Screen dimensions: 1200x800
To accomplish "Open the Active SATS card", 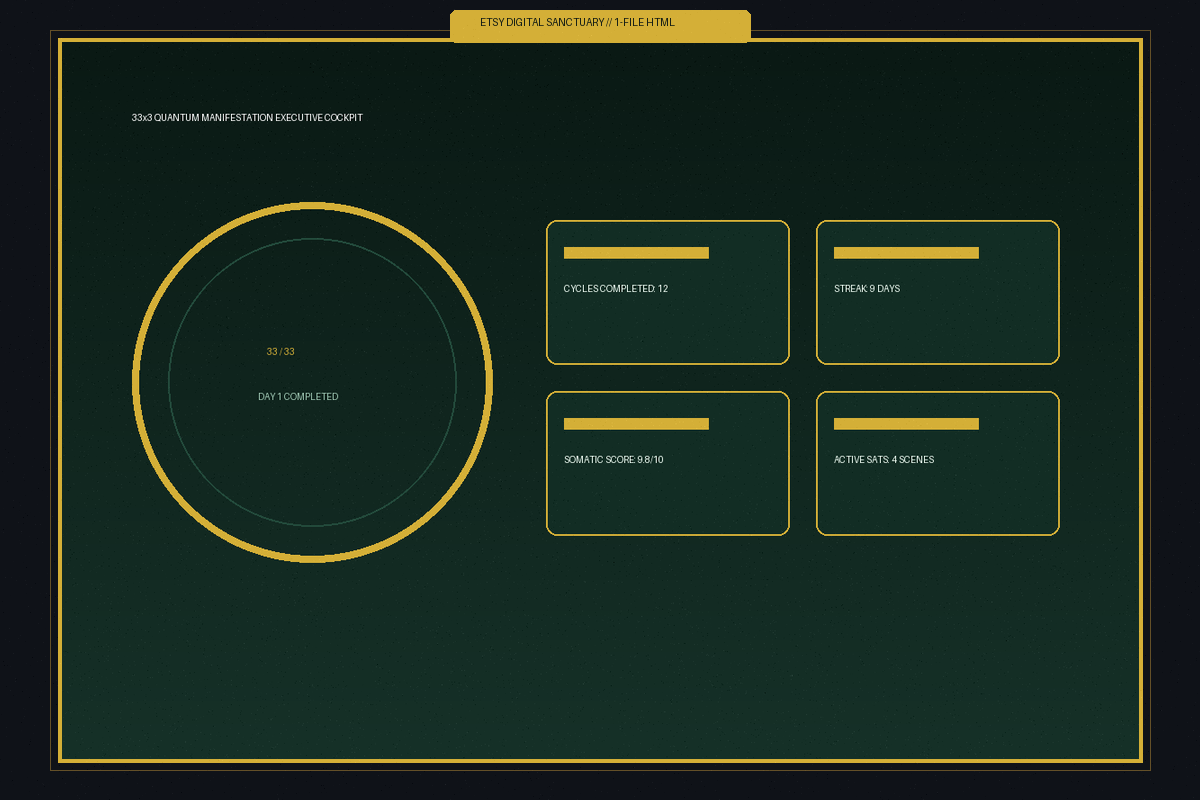I will [x=938, y=463].
